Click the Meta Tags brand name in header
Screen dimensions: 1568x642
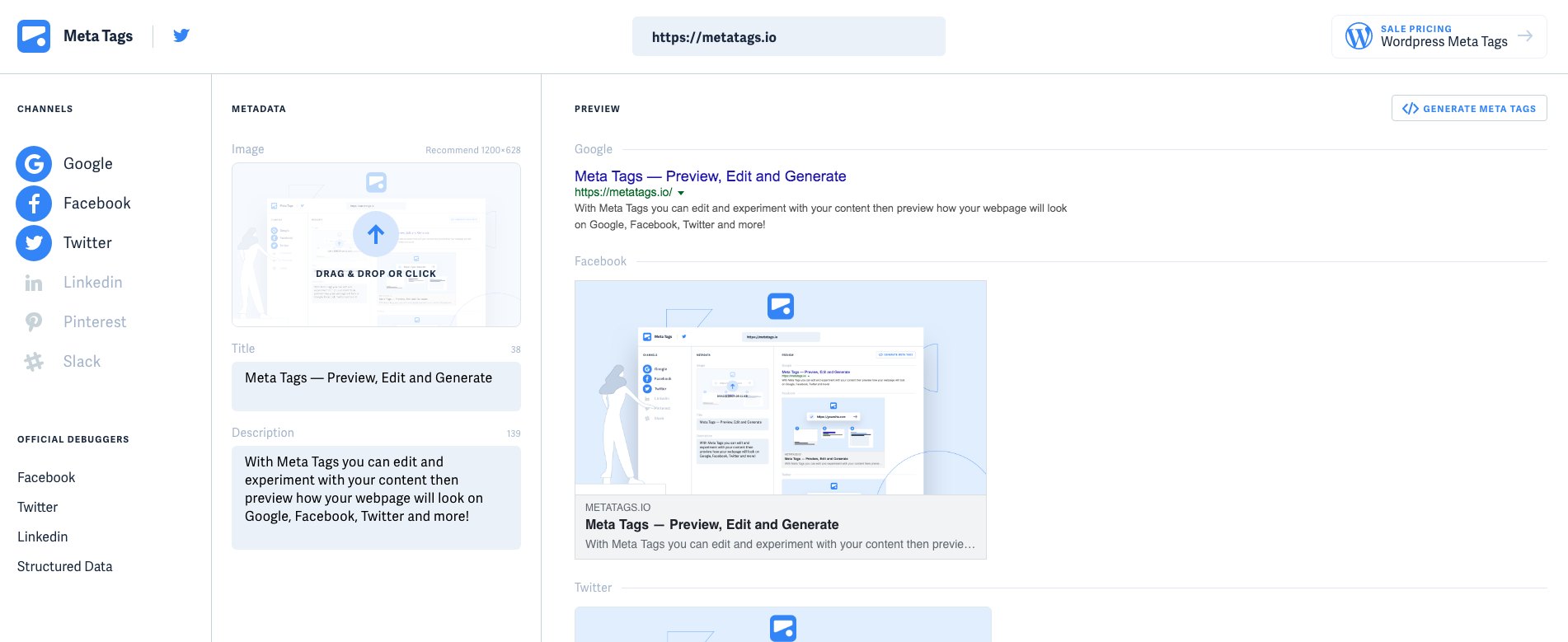98,35
